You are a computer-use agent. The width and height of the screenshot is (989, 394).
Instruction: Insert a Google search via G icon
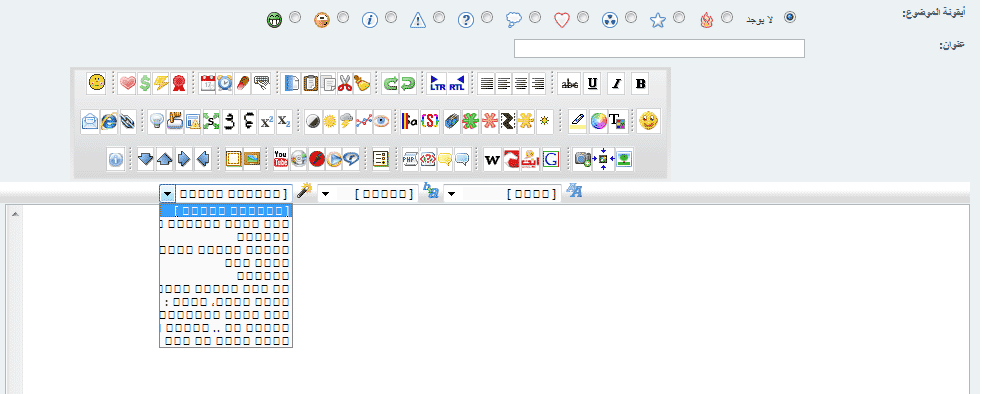pyautogui.click(x=551, y=159)
